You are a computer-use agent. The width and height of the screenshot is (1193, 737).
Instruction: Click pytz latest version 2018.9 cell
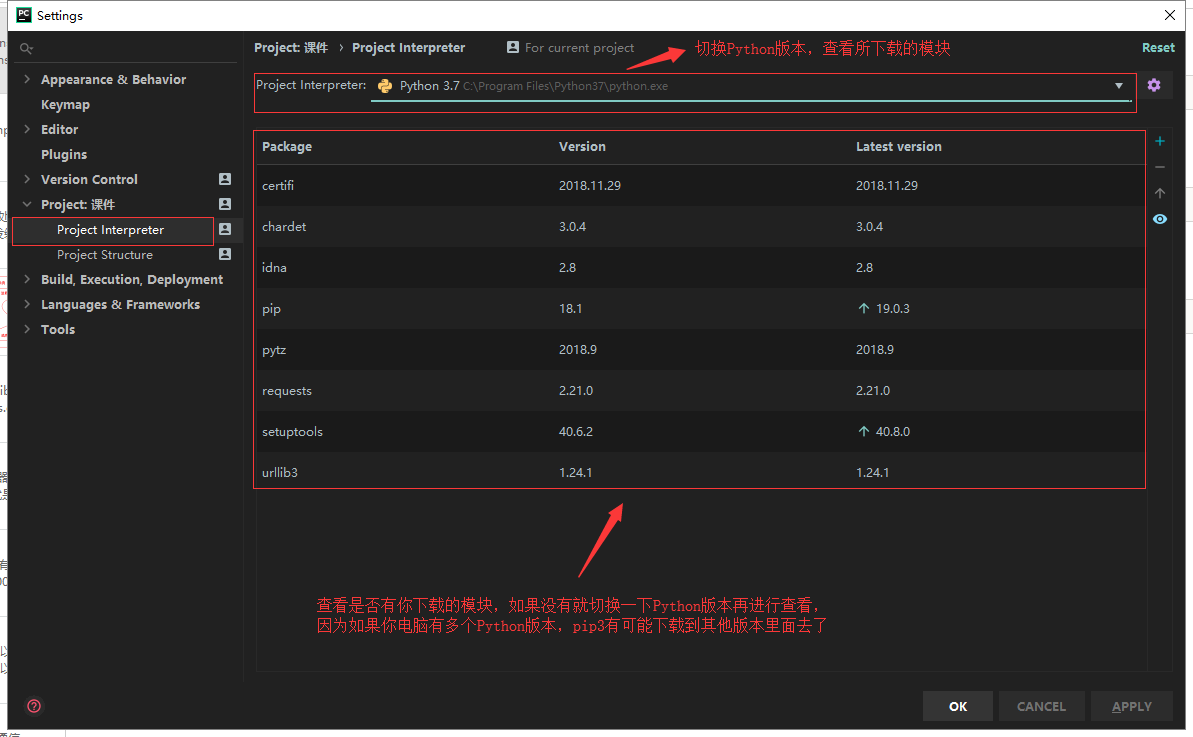coord(875,350)
